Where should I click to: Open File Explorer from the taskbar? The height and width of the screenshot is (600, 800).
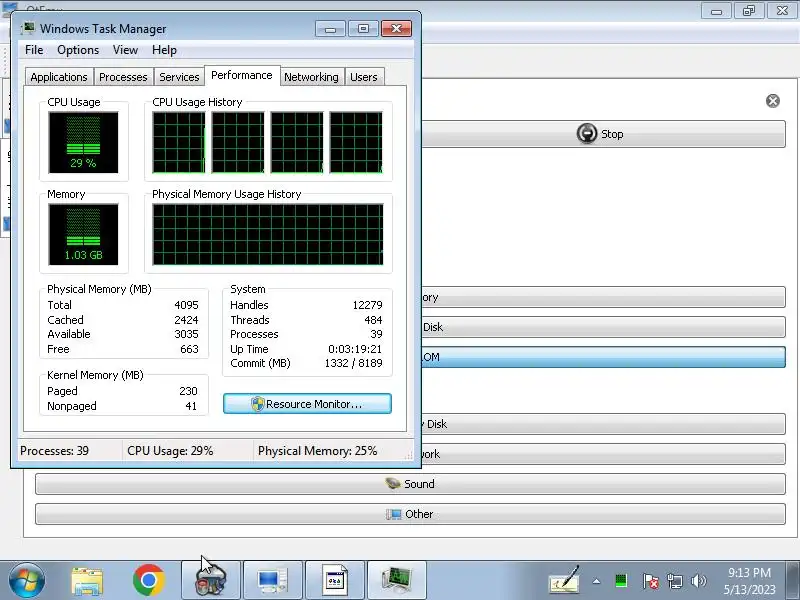pyautogui.click(x=87, y=580)
